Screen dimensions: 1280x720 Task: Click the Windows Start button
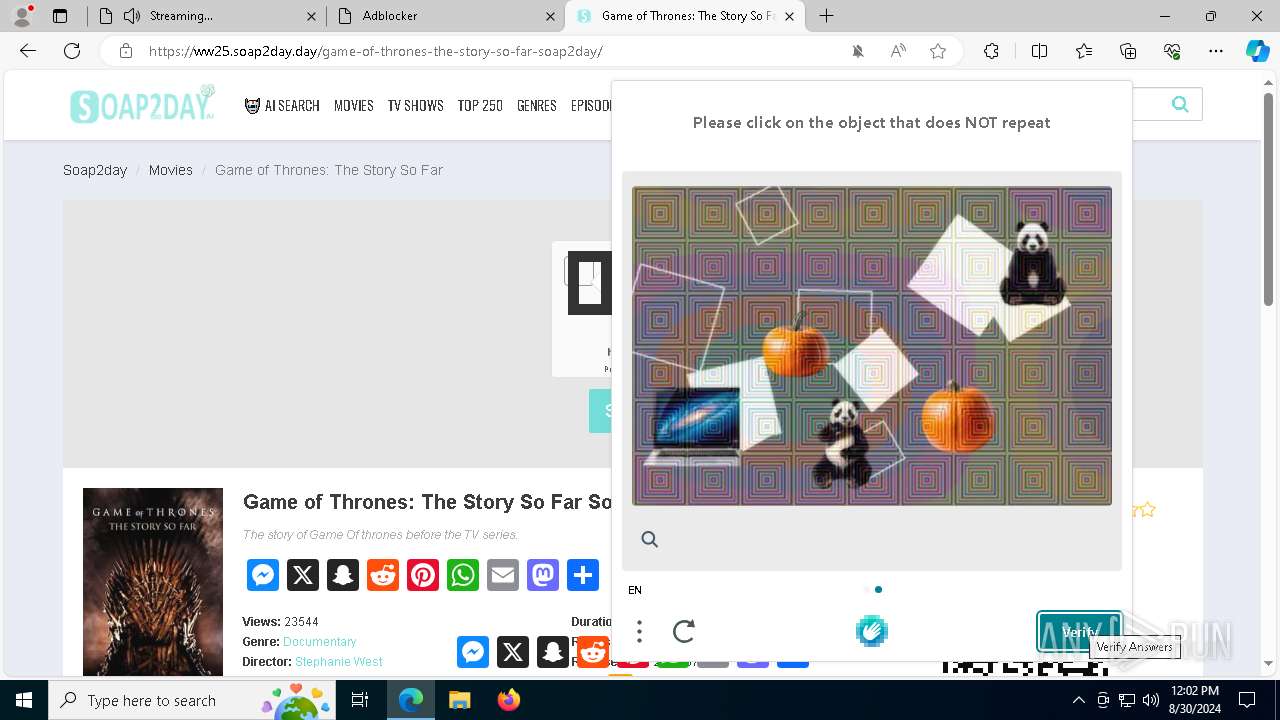pyautogui.click(x=24, y=700)
